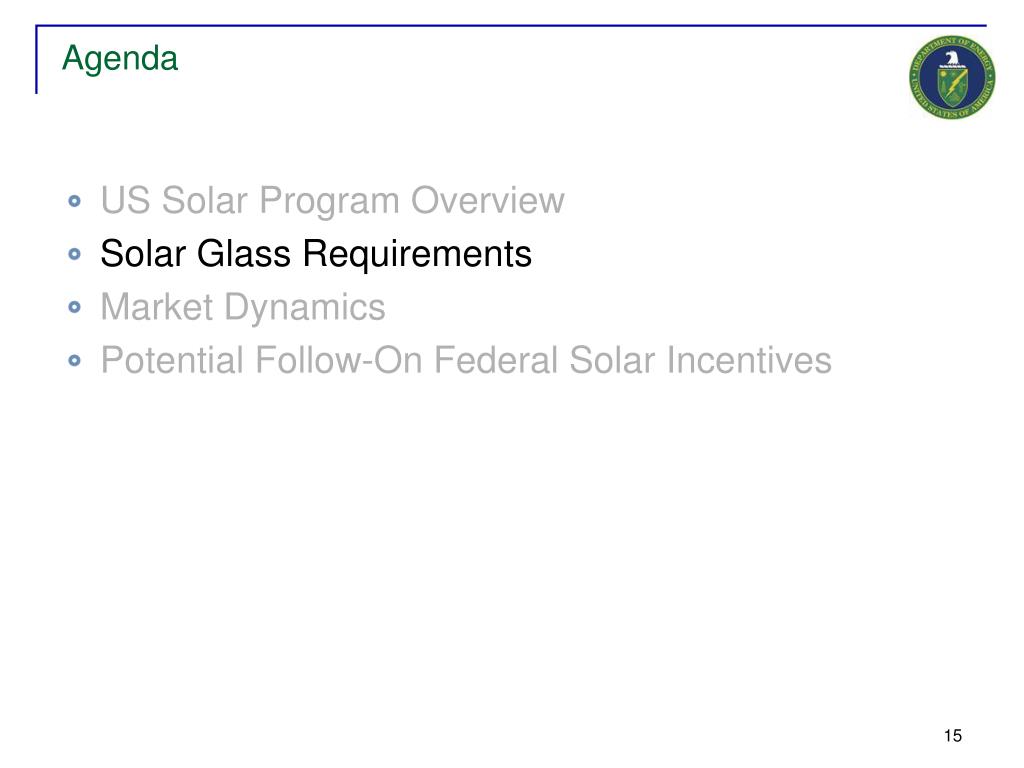Select the blue horizontal title border line

coord(511,25)
